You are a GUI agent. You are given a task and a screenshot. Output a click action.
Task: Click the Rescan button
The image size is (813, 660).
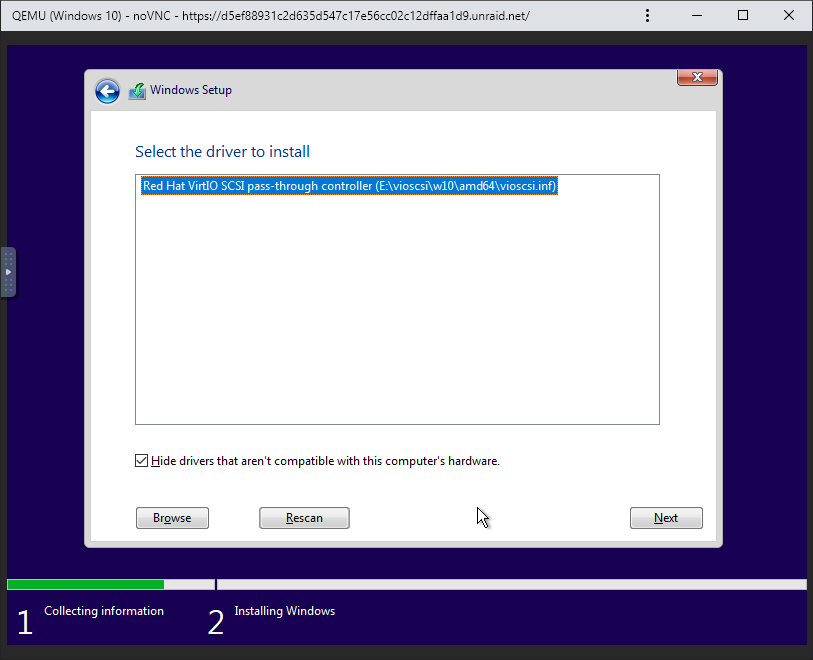click(304, 517)
